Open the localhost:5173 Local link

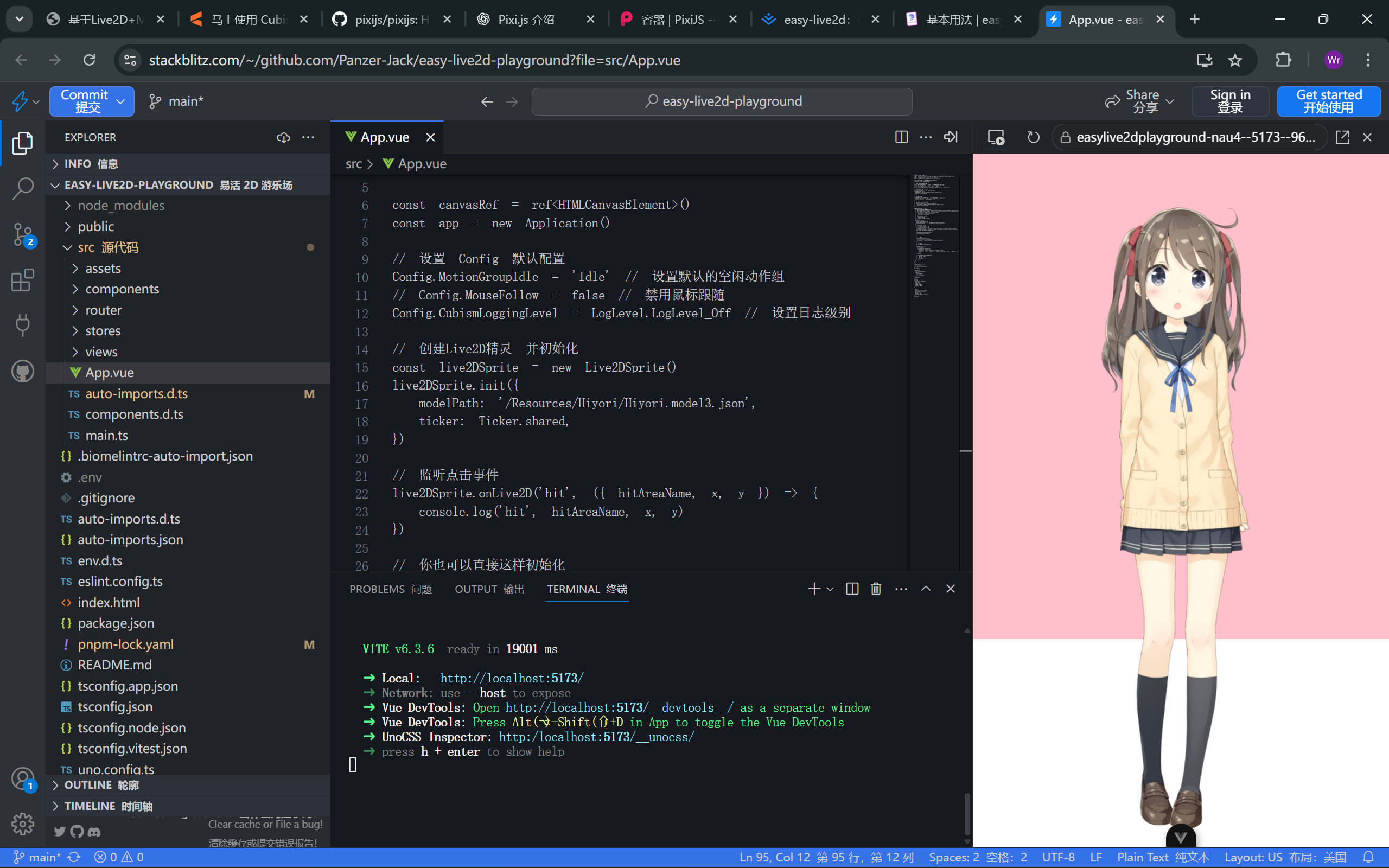pyautogui.click(x=512, y=678)
